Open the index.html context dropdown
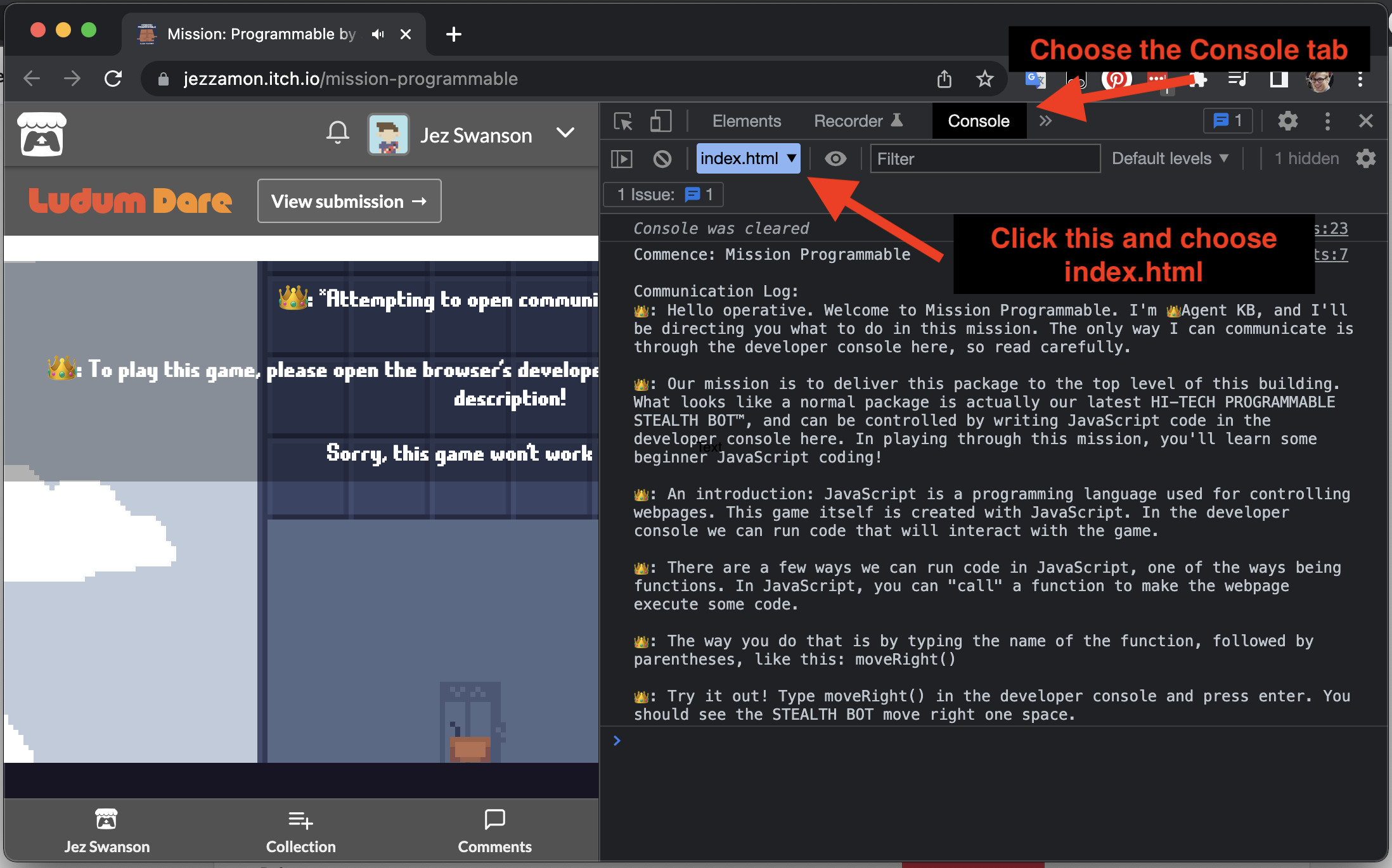The image size is (1392, 868). click(748, 158)
